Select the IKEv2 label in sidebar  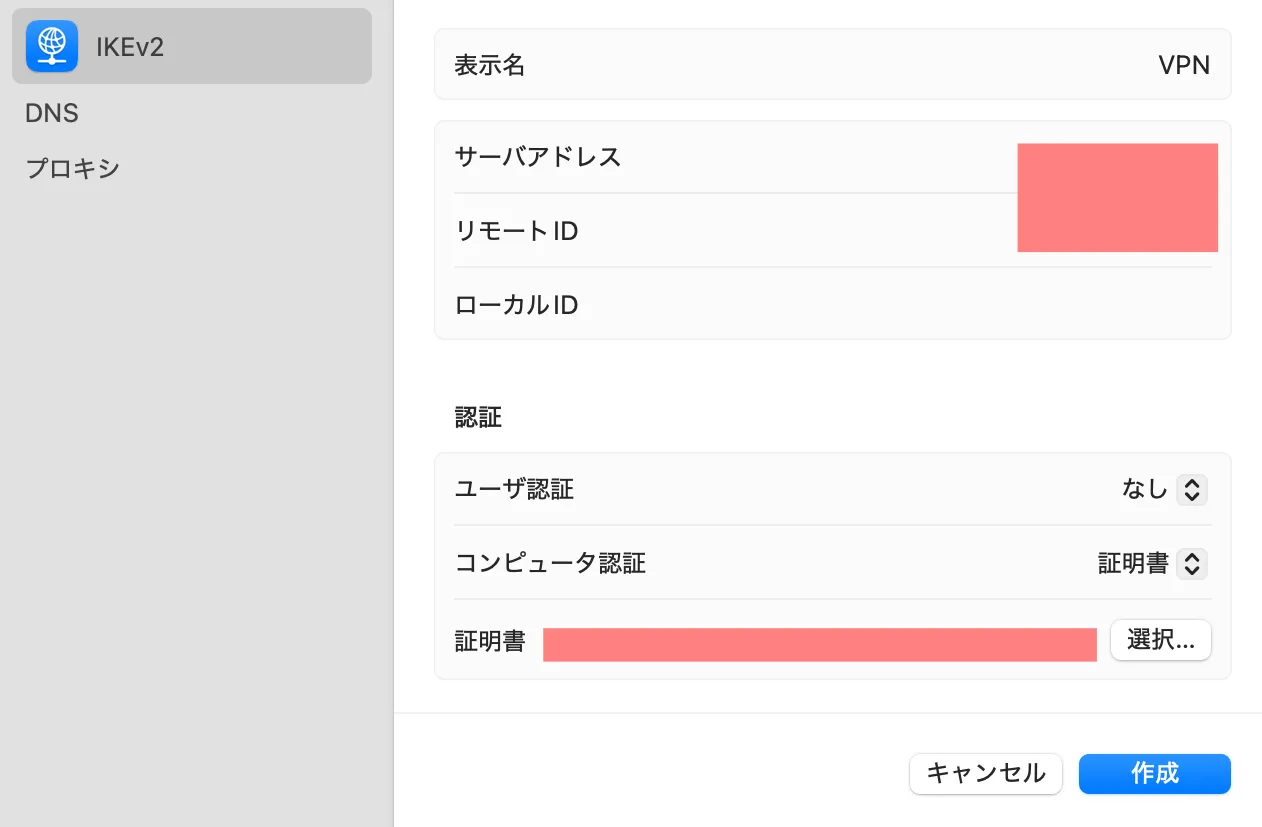(130, 46)
